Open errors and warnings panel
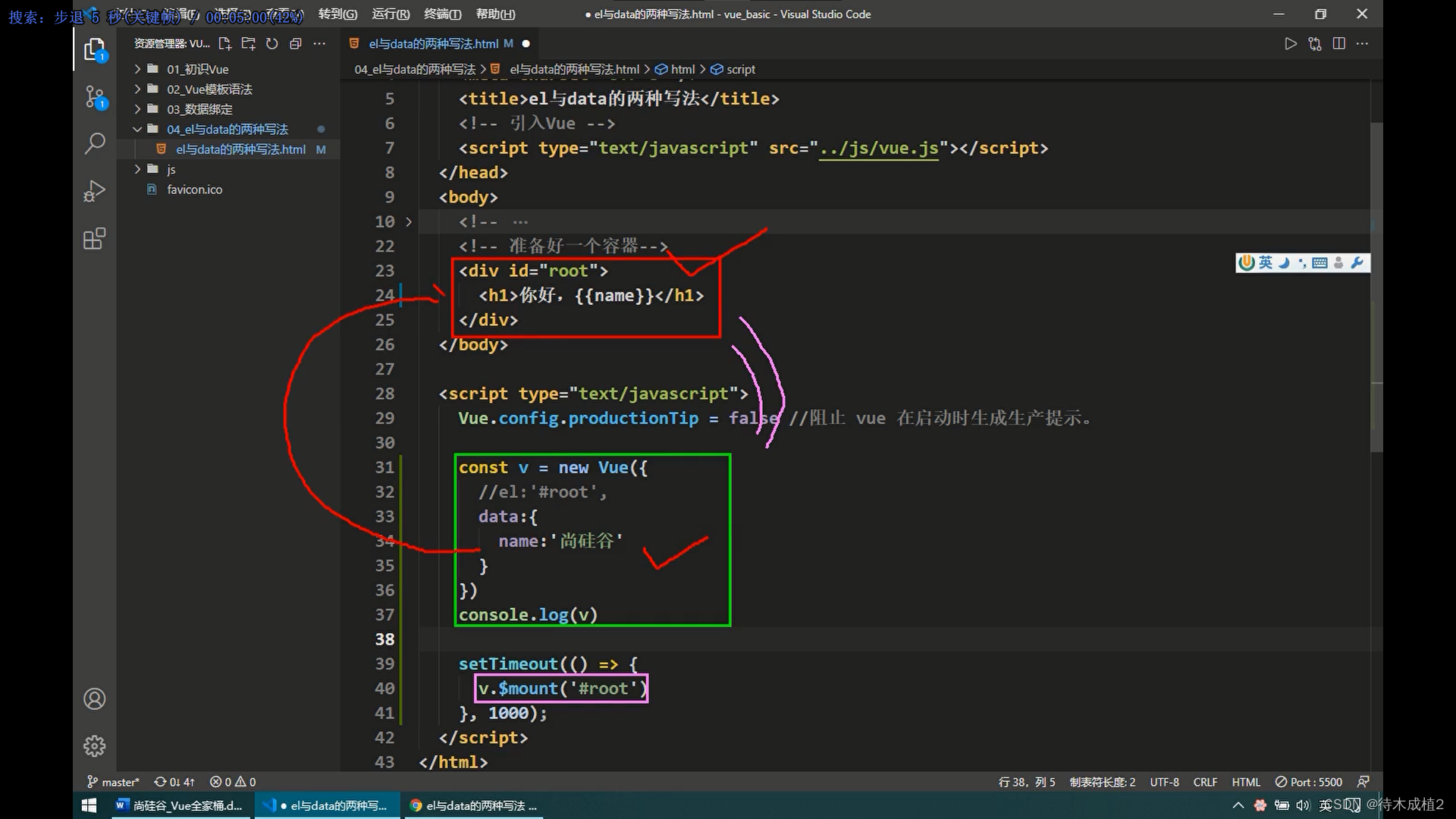Image resolution: width=1456 pixels, height=819 pixels. pyautogui.click(x=233, y=782)
